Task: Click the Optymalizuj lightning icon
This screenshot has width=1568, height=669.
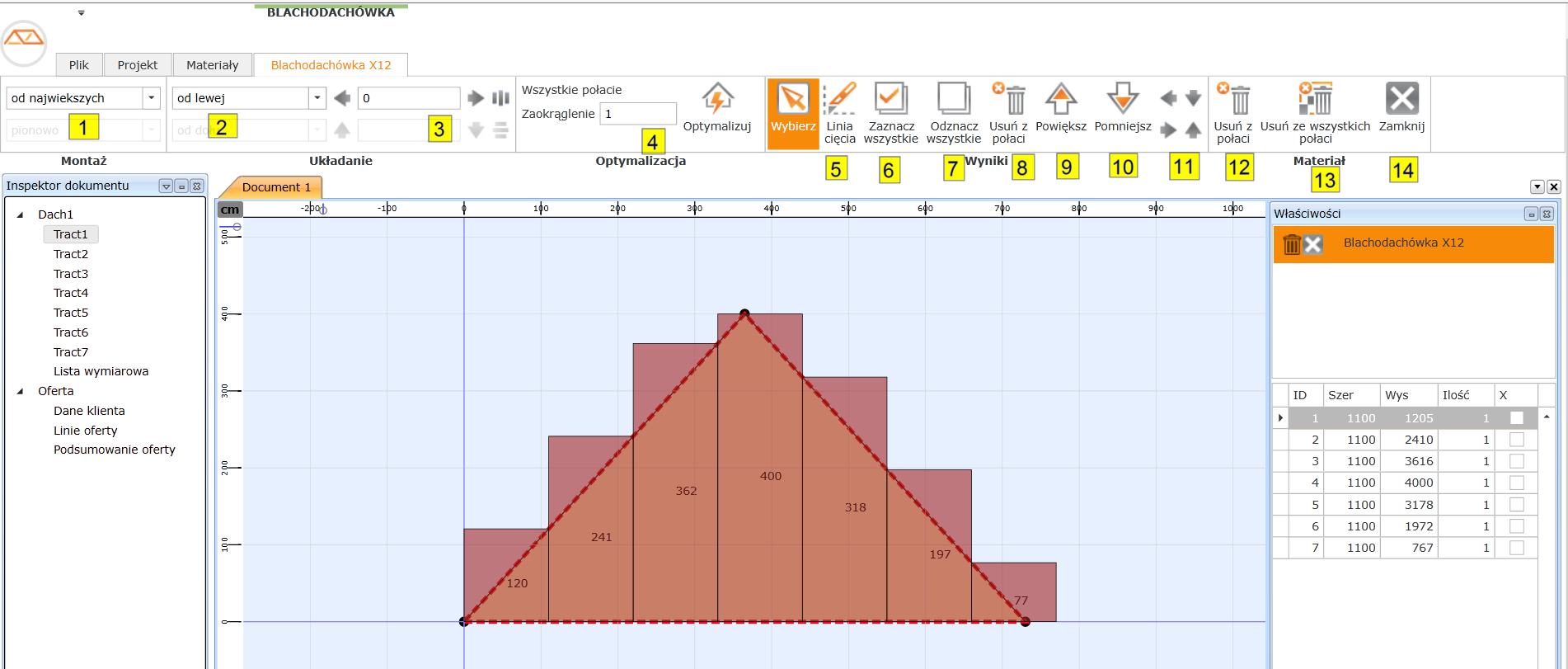Action: click(717, 99)
